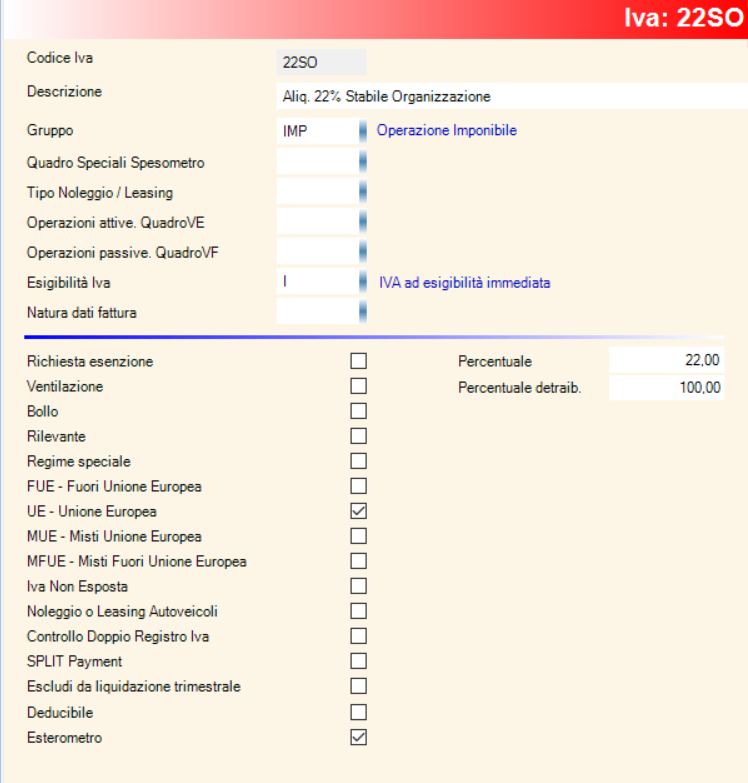Image resolution: width=748 pixels, height=783 pixels.
Task: Check the Bollo option
Action: pos(359,411)
